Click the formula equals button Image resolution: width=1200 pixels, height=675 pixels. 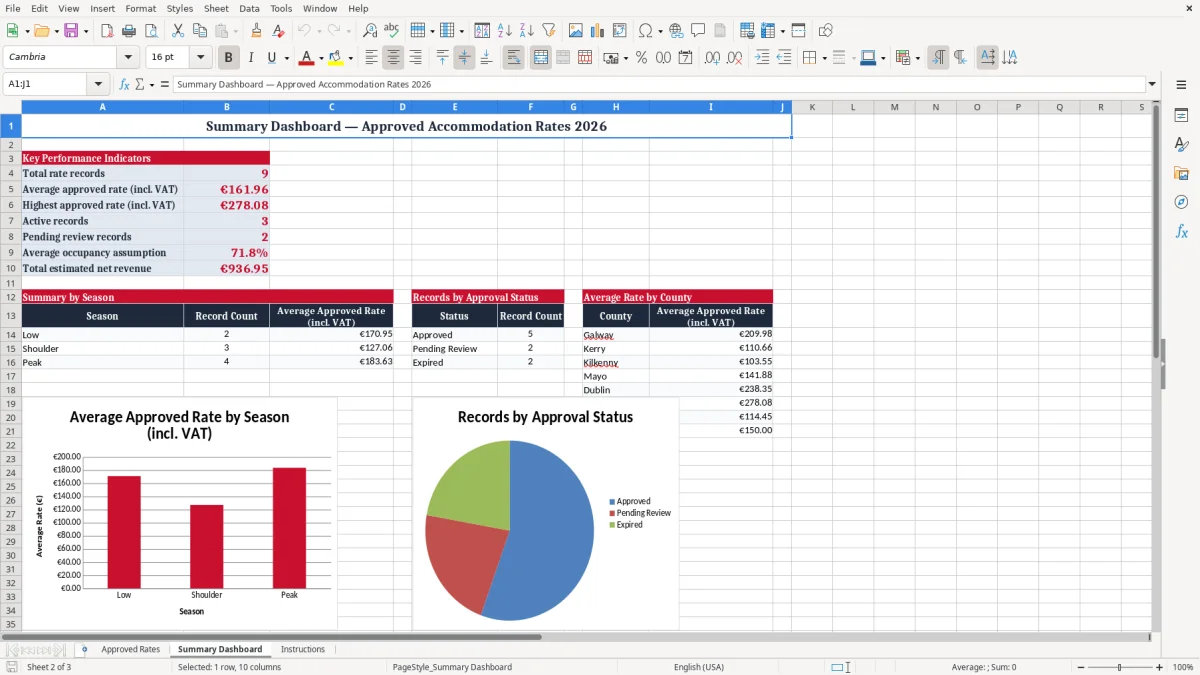pos(164,84)
